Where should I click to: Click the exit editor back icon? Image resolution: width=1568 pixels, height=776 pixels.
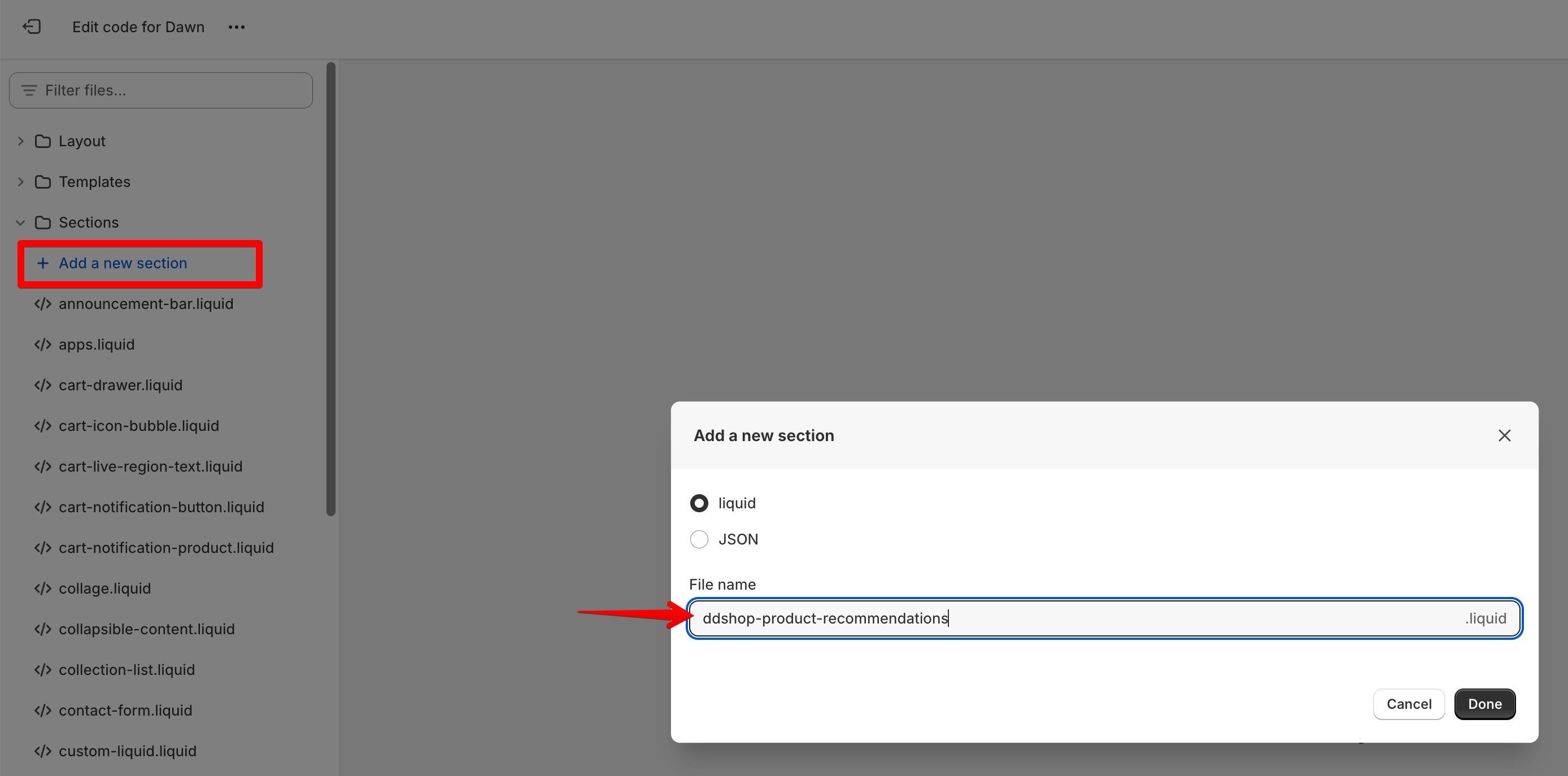tap(32, 27)
